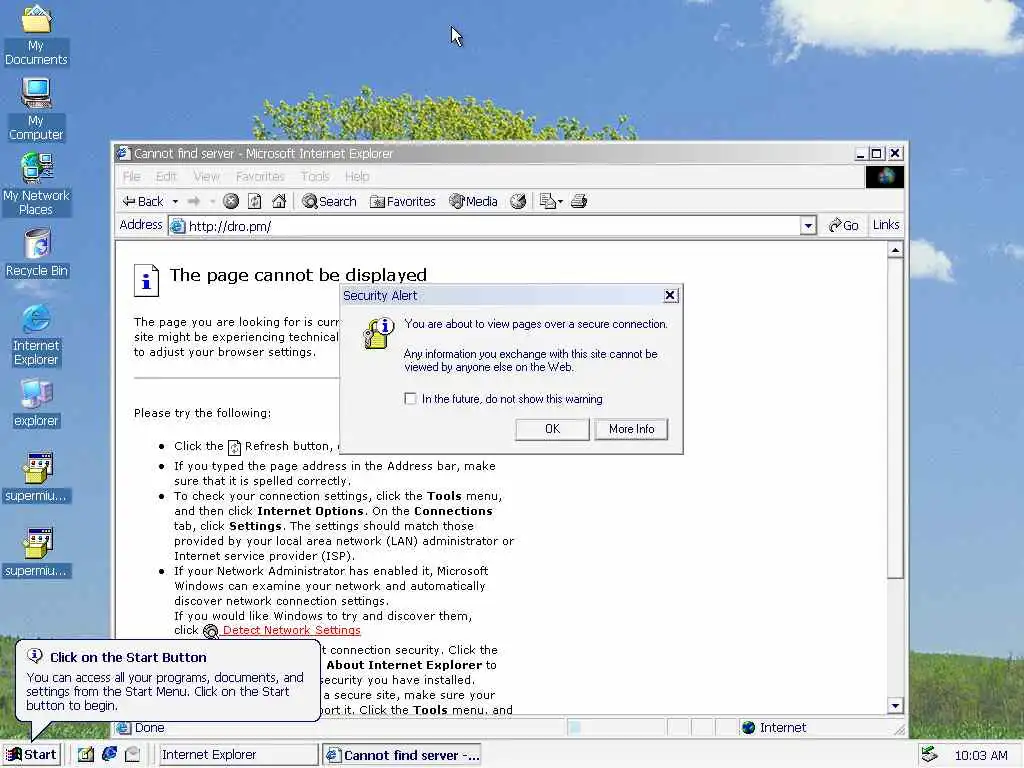Open the File menu

[x=131, y=176]
